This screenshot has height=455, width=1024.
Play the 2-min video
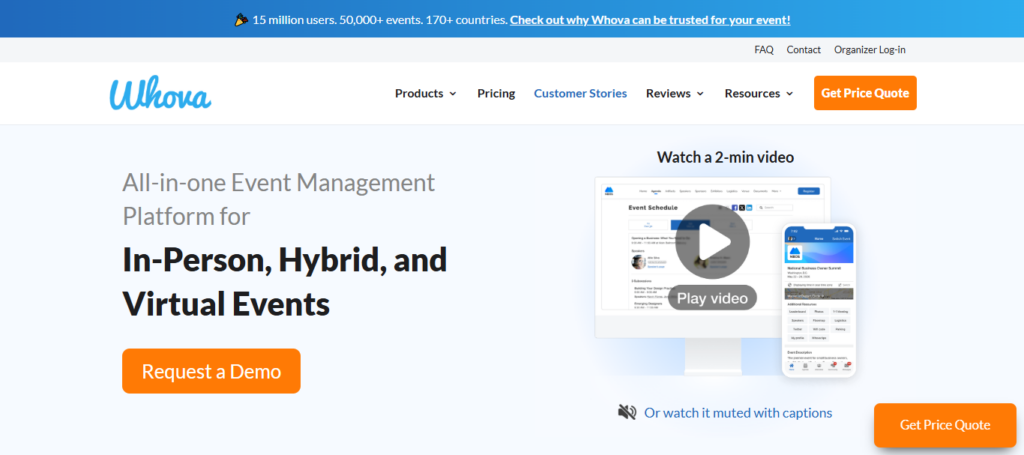pos(712,242)
